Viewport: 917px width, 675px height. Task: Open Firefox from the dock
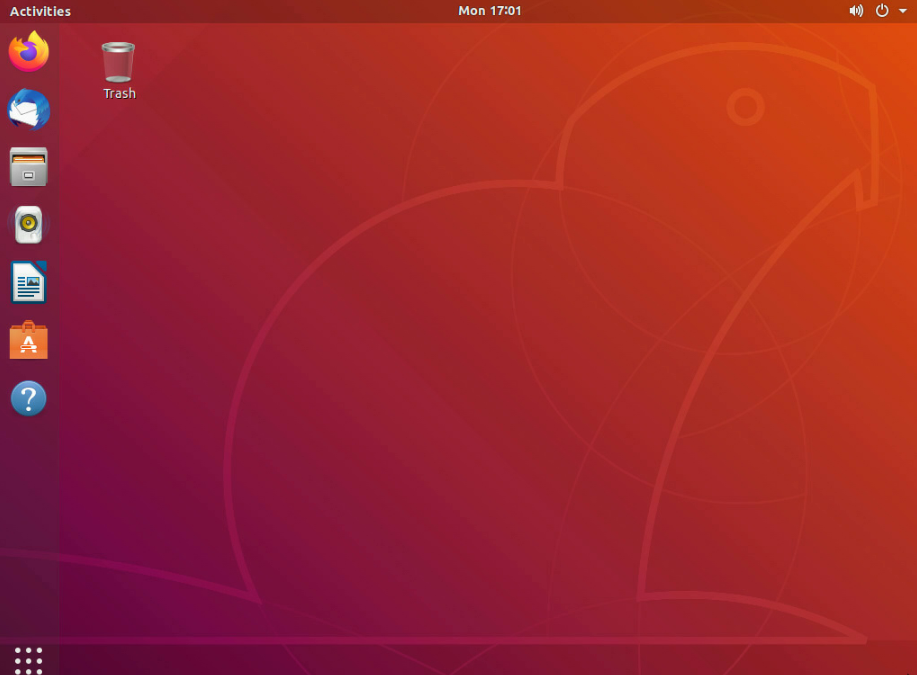29,51
